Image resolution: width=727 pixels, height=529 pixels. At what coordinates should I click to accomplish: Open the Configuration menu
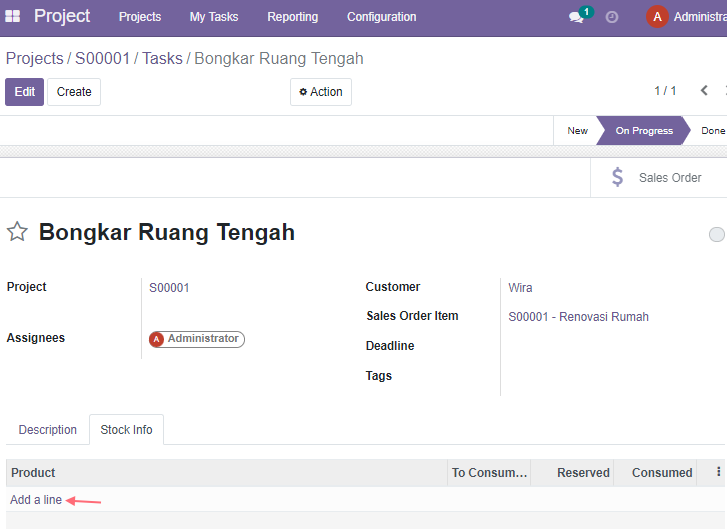tap(382, 17)
